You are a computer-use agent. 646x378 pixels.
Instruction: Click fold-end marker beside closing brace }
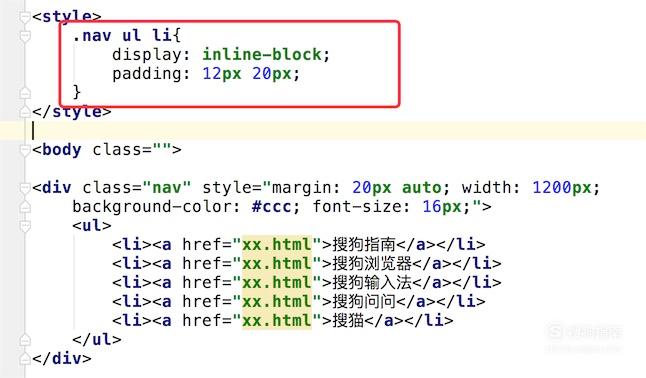click(x=25, y=93)
